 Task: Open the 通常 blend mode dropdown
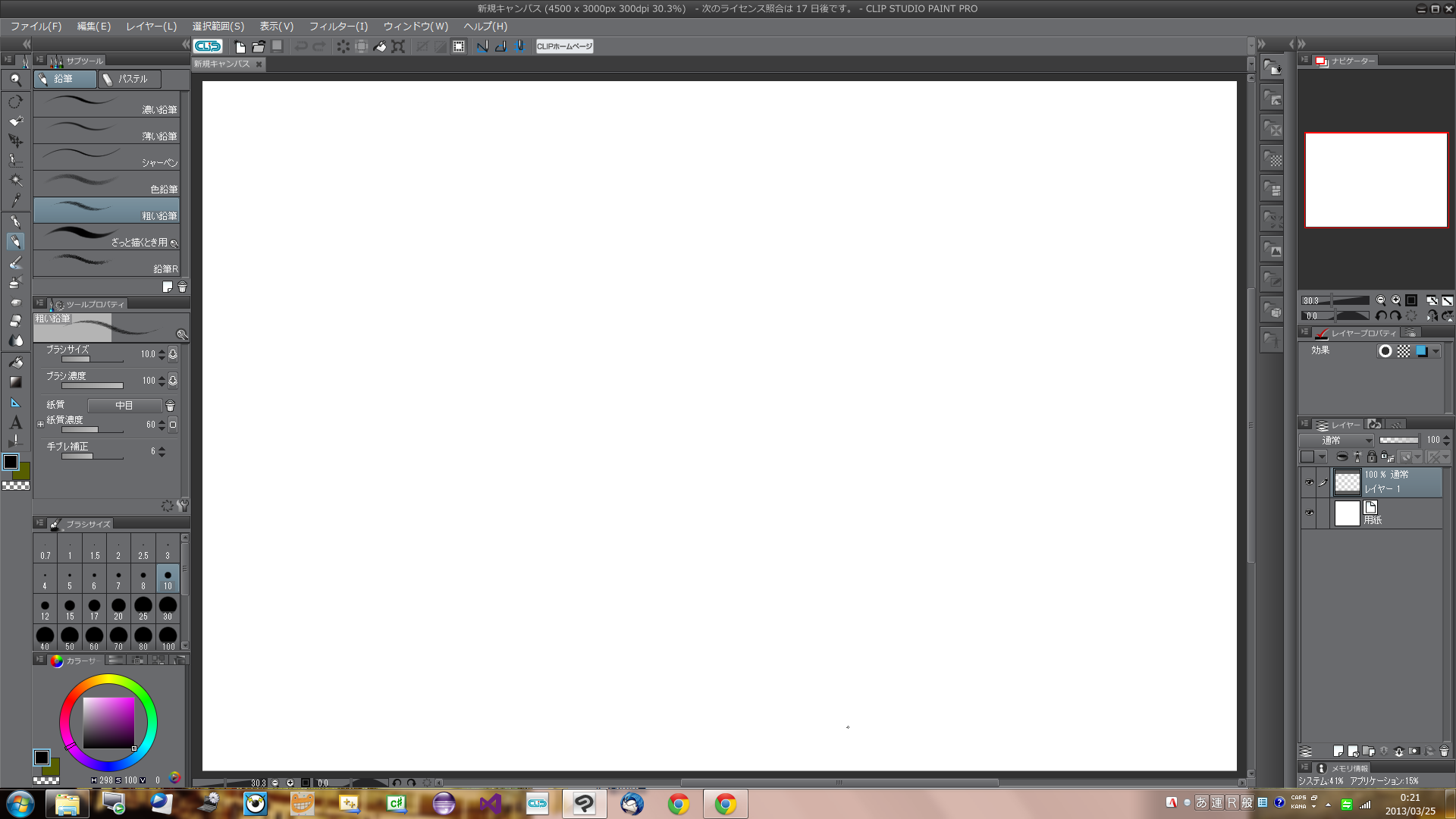pos(1336,441)
